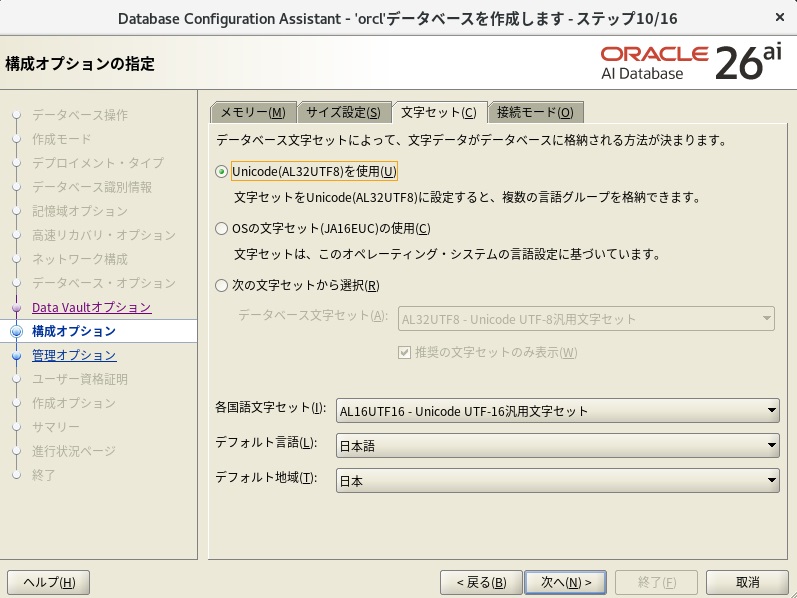Click the Data Vaultオプション step bullet

[x=17, y=308]
